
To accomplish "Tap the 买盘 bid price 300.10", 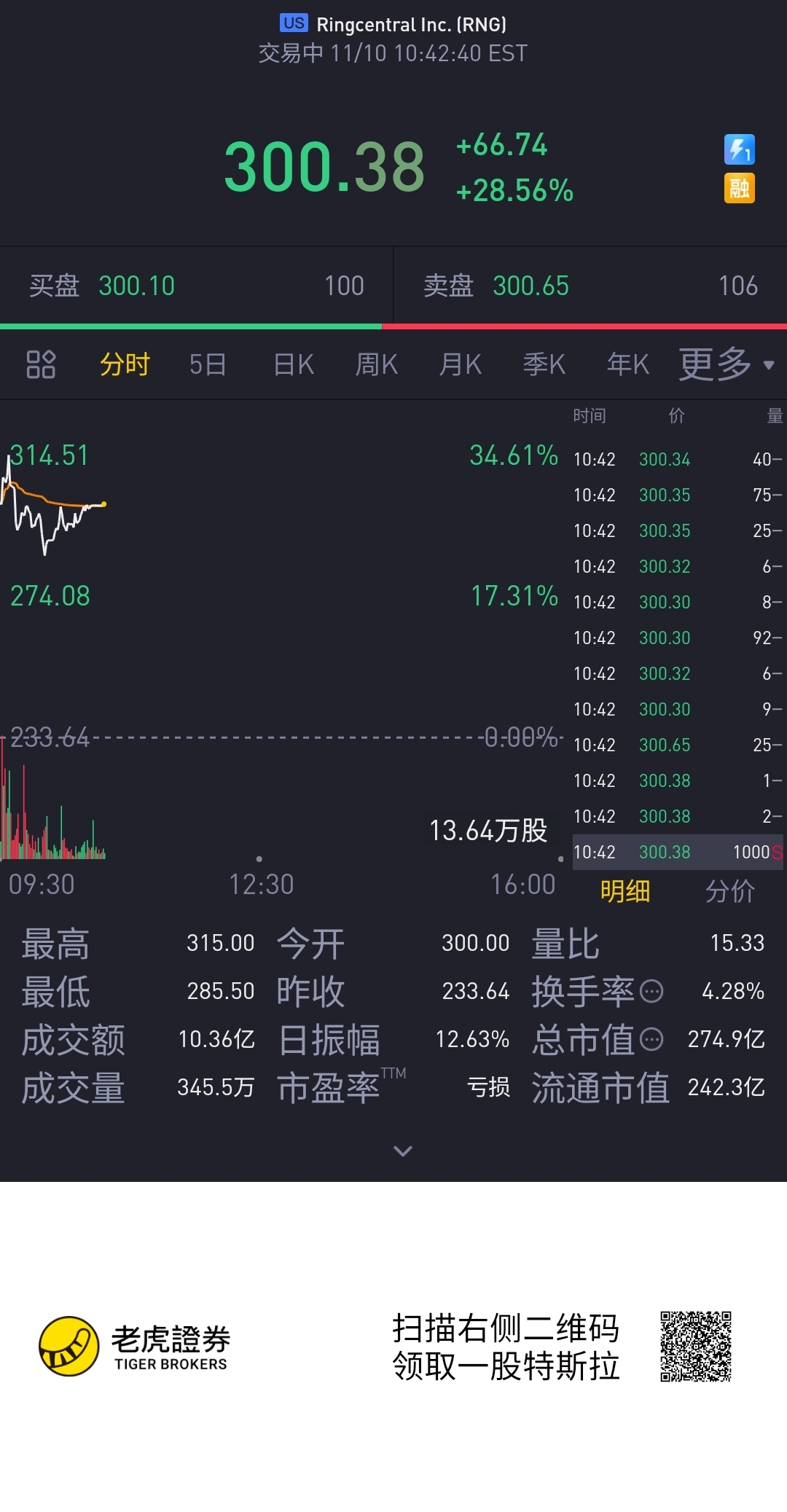I will 137,286.
